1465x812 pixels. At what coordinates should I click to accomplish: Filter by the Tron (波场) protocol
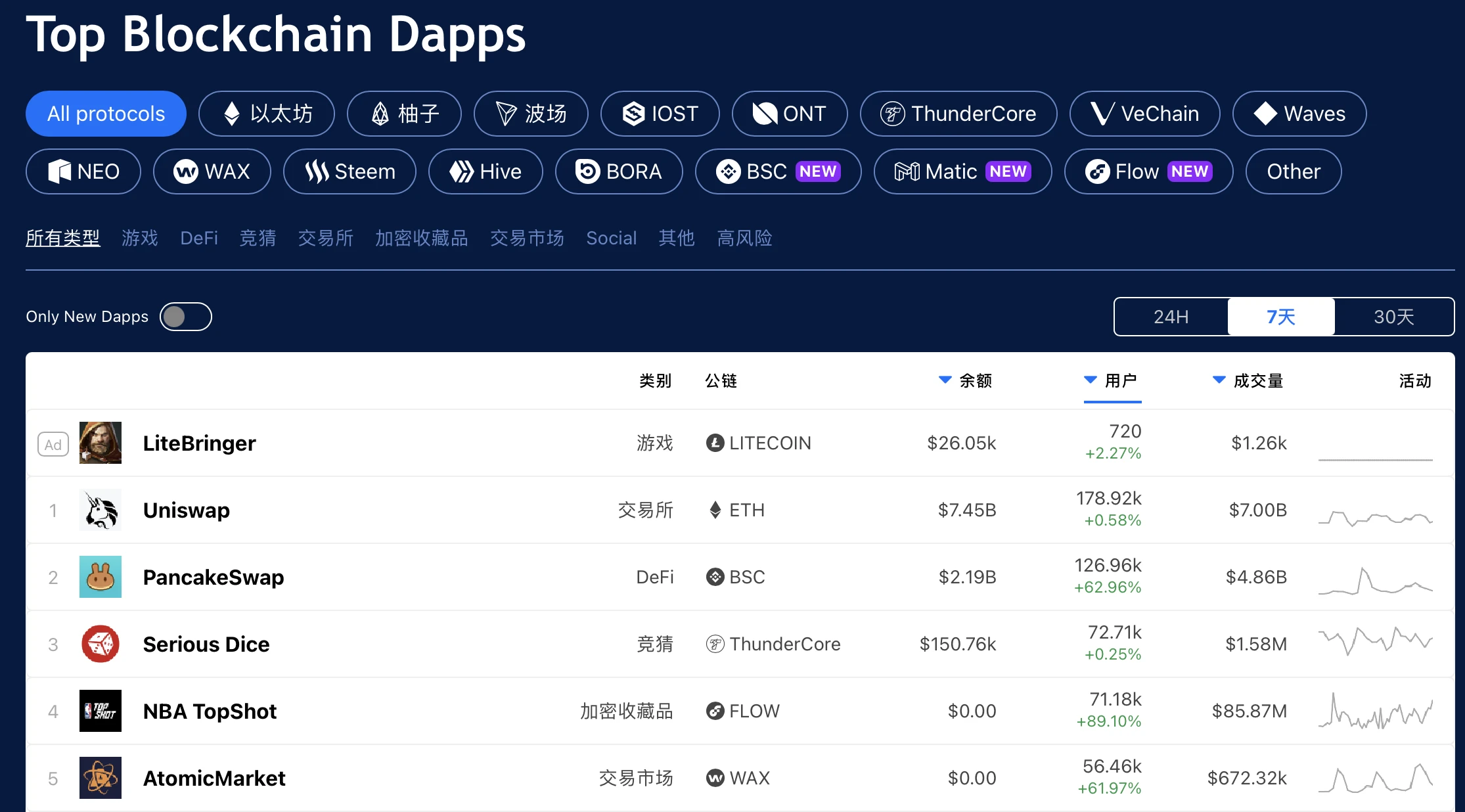click(531, 114)
